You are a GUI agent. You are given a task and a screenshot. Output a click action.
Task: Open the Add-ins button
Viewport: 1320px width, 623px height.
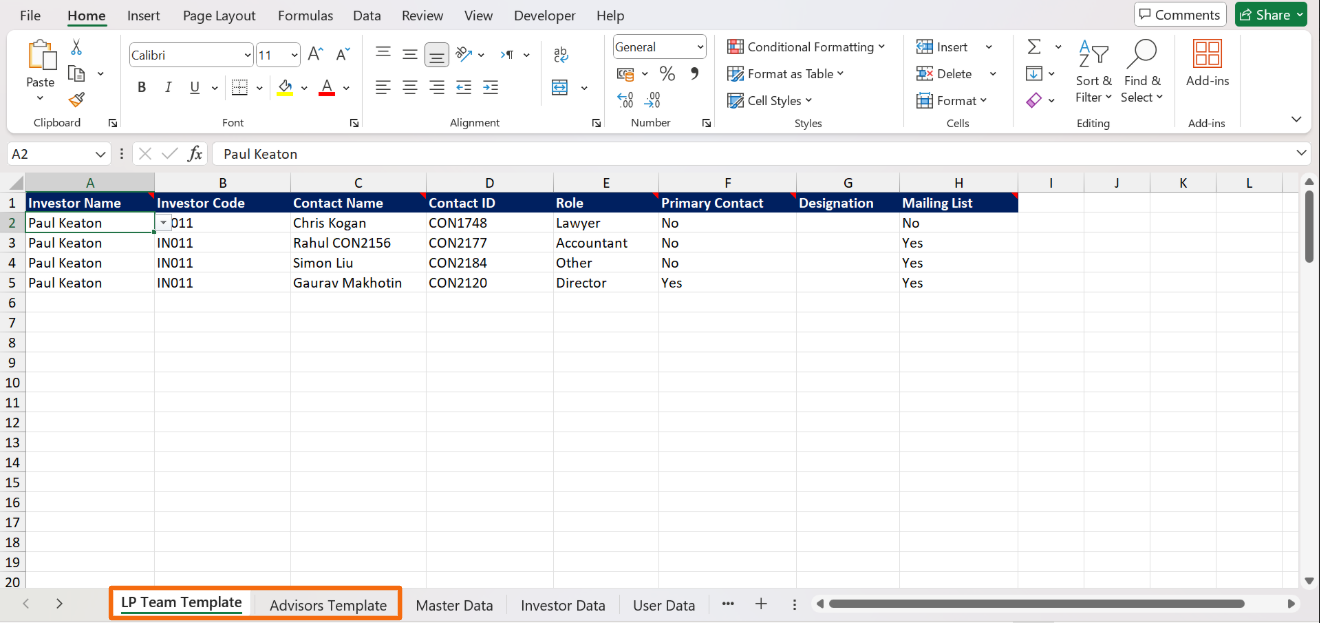coord(1207,64)
